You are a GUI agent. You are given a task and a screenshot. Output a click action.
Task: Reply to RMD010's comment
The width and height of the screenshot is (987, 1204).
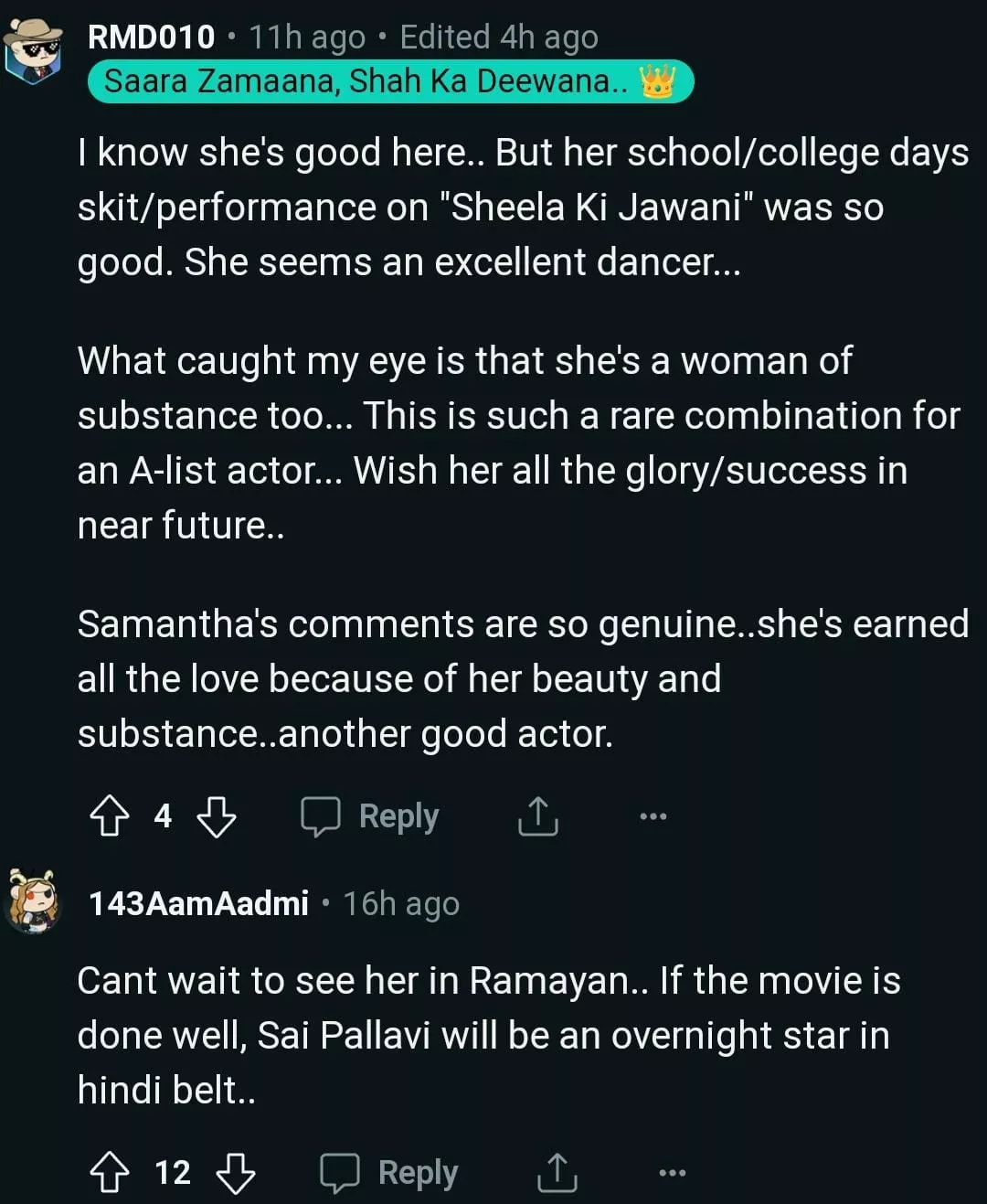tap(371, 815)
